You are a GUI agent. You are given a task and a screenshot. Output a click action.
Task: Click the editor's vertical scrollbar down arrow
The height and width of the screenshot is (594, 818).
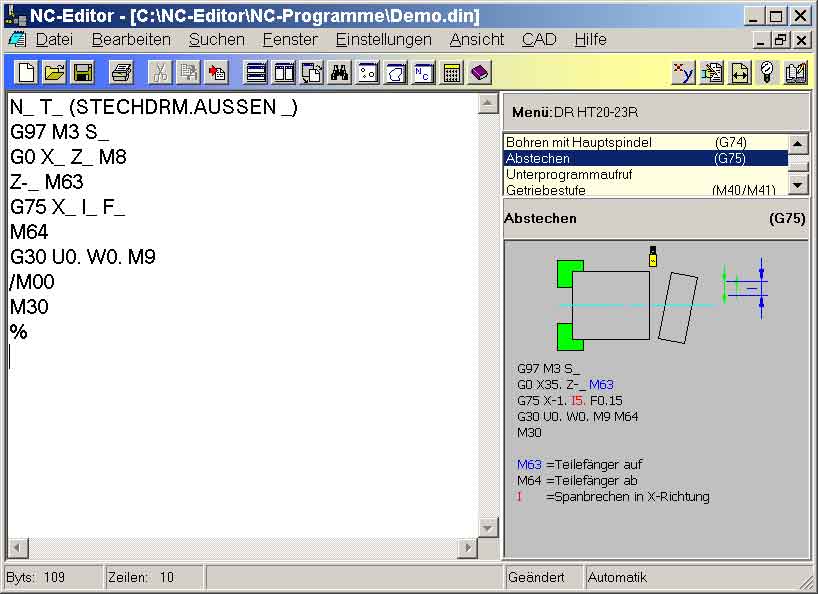[x=488, y=527]
